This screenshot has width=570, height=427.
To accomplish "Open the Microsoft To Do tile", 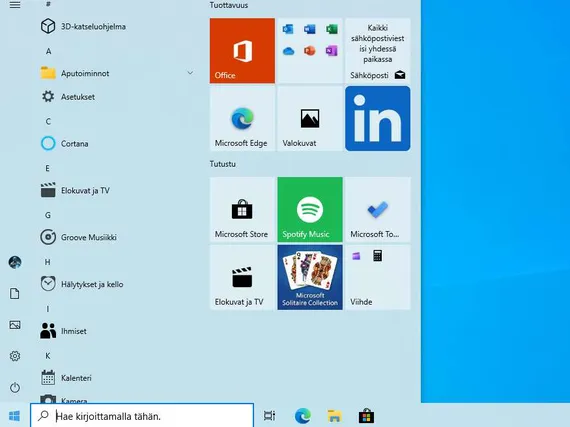I will 378,210.
